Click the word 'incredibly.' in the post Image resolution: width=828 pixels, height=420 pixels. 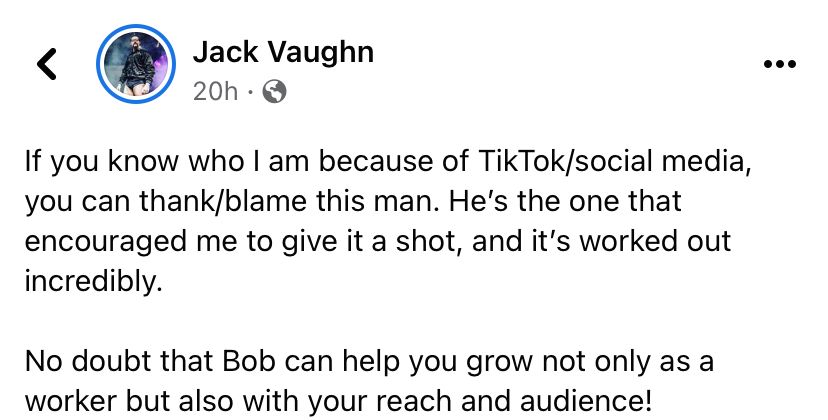[x=93, y=282]
